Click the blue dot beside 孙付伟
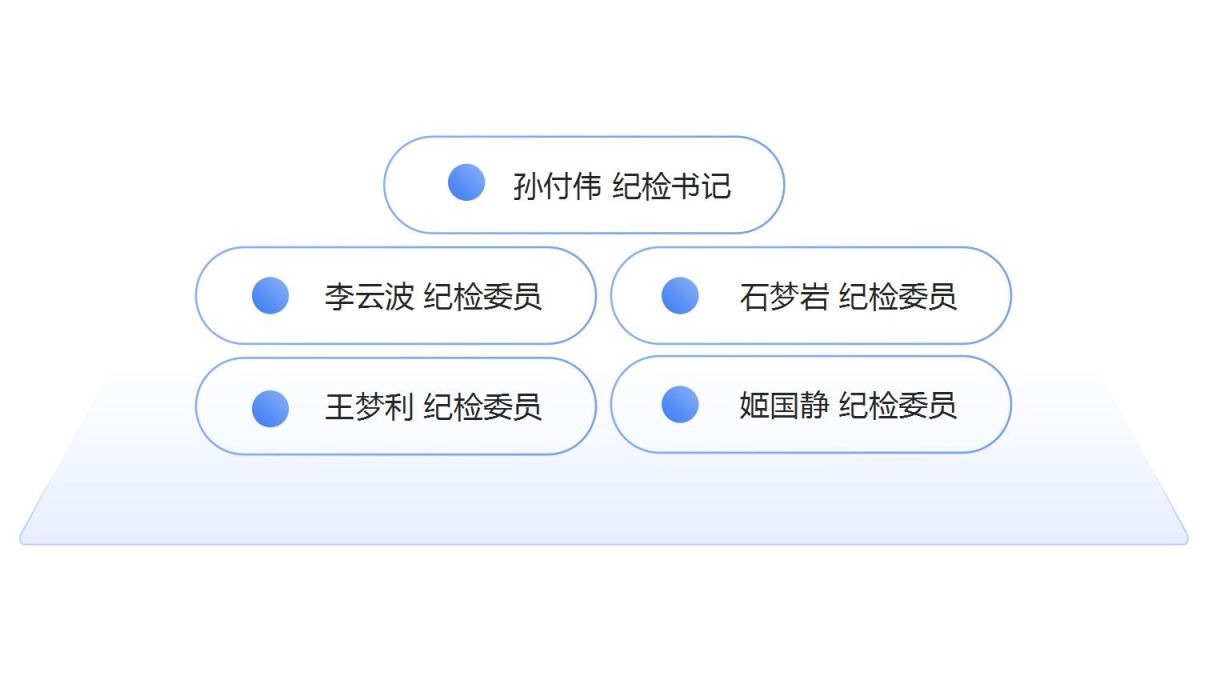 [466, 182]
